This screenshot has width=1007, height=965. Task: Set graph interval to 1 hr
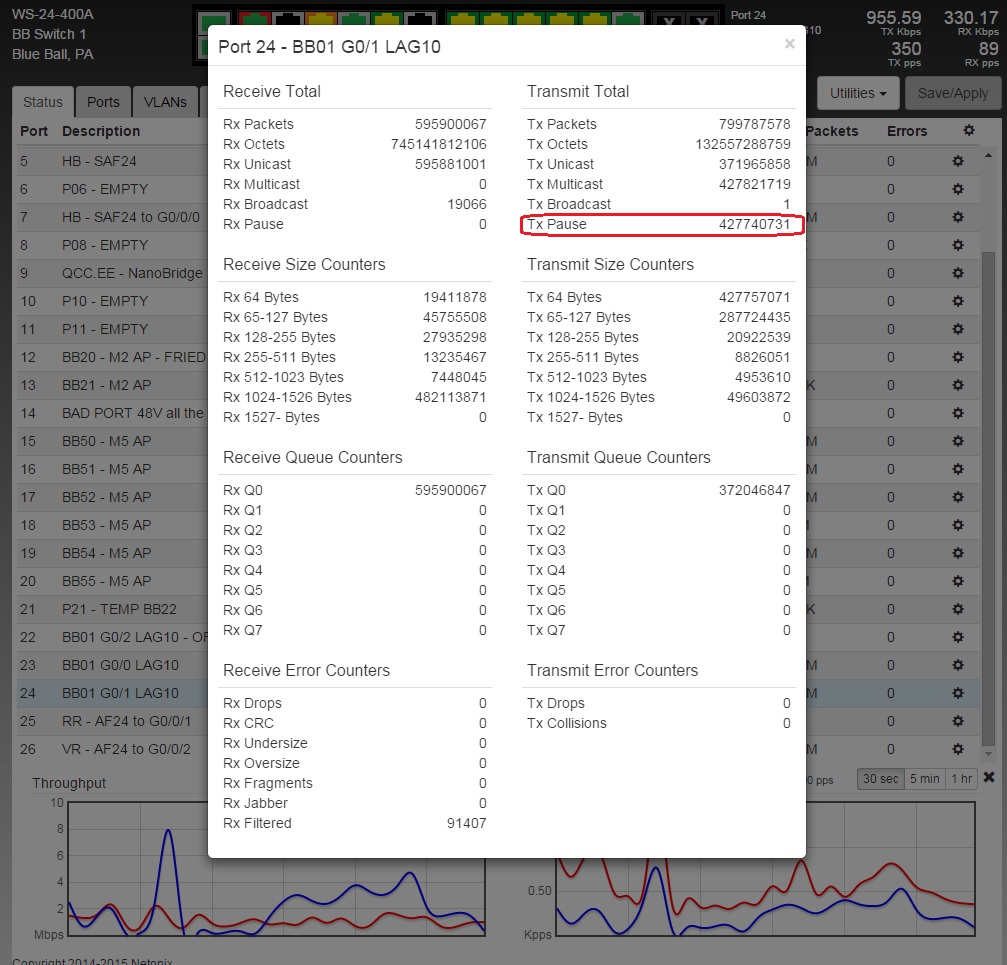coord(962,779)
